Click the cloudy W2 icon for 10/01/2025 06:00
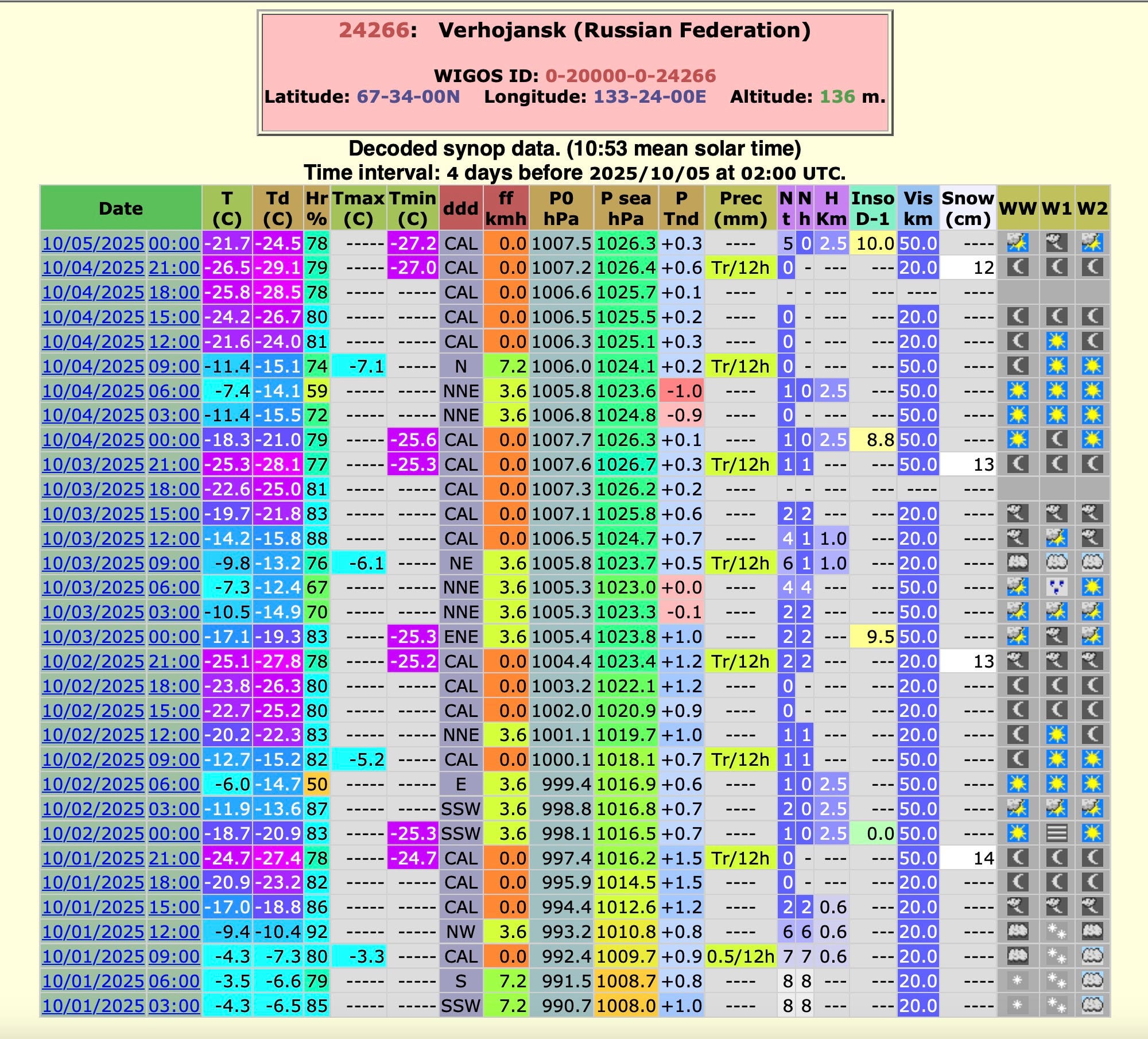The image size is (1148, 1039). coord(1092,980)
